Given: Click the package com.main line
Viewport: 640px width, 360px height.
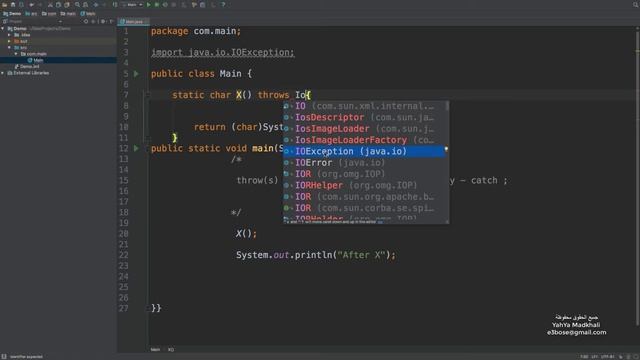Looking at the screenshot, I should tap(196, 31).
